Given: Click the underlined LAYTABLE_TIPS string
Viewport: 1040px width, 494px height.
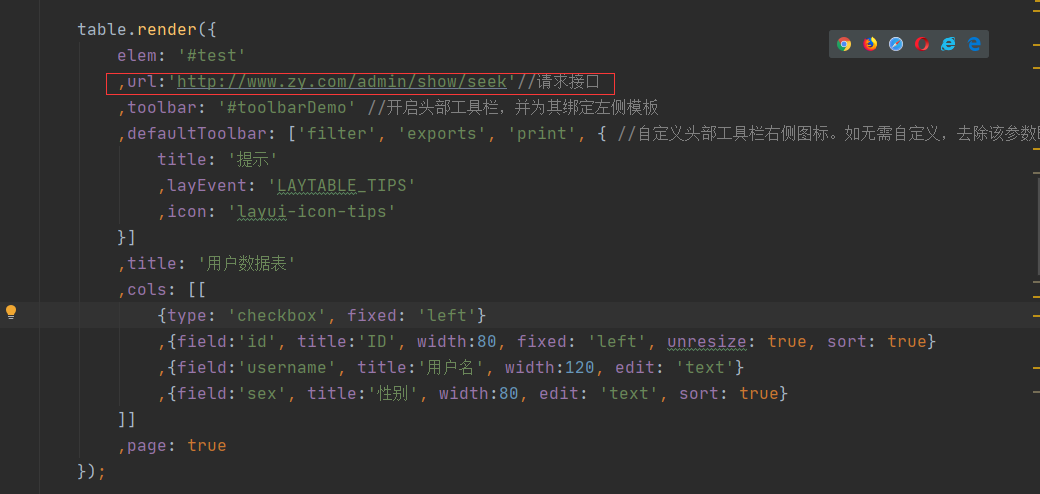Looking at the screenshot, I should pos(346,185).
